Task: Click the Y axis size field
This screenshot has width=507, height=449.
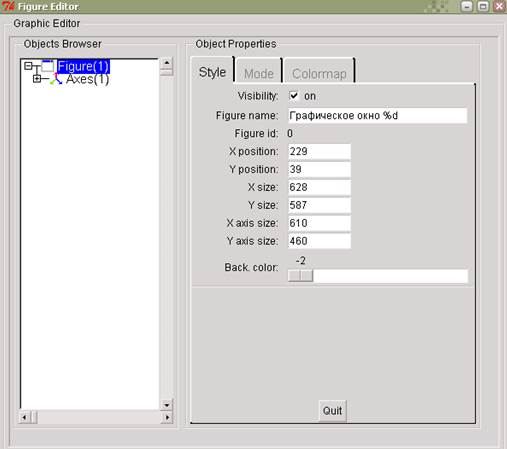Action: tap(319, 241)
